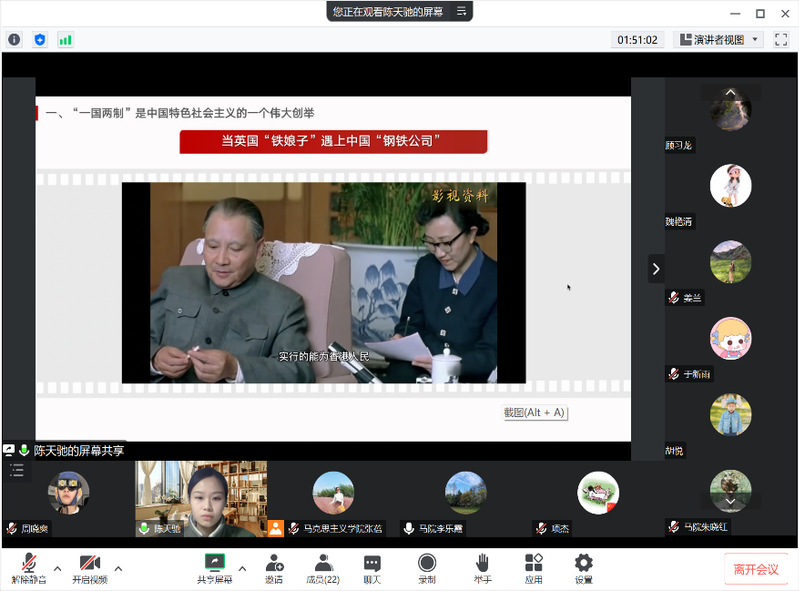Select 胡悦 participant avatar
The height and width of the screenshot is (591, 799).
(x=731, y=415)
